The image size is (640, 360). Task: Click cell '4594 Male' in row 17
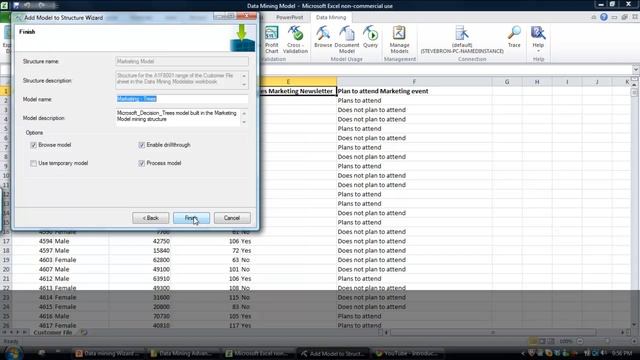pos(54,241)
